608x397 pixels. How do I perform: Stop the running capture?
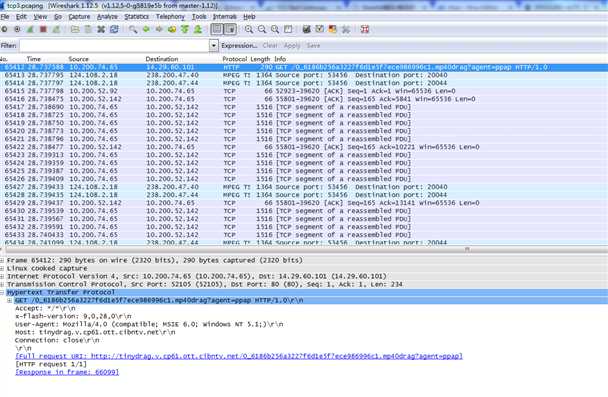point(43,29)
